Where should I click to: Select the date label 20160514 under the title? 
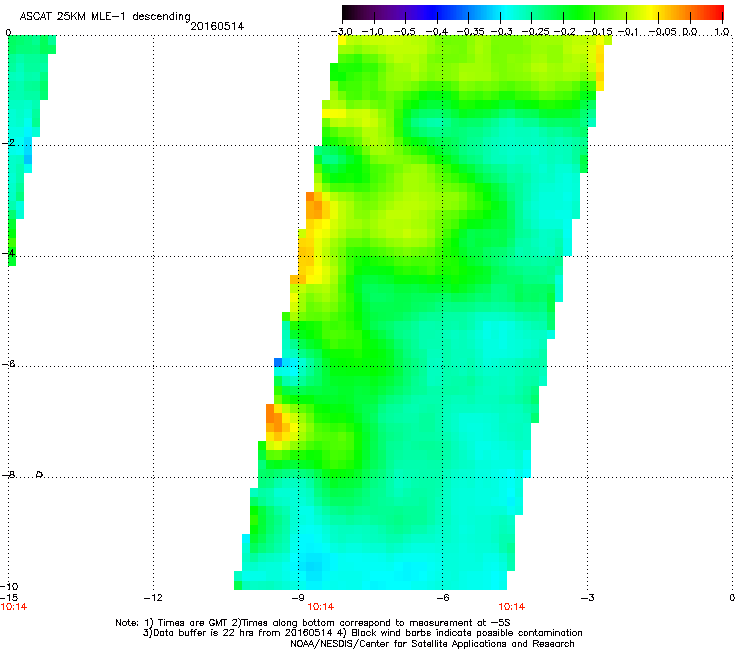217,26
